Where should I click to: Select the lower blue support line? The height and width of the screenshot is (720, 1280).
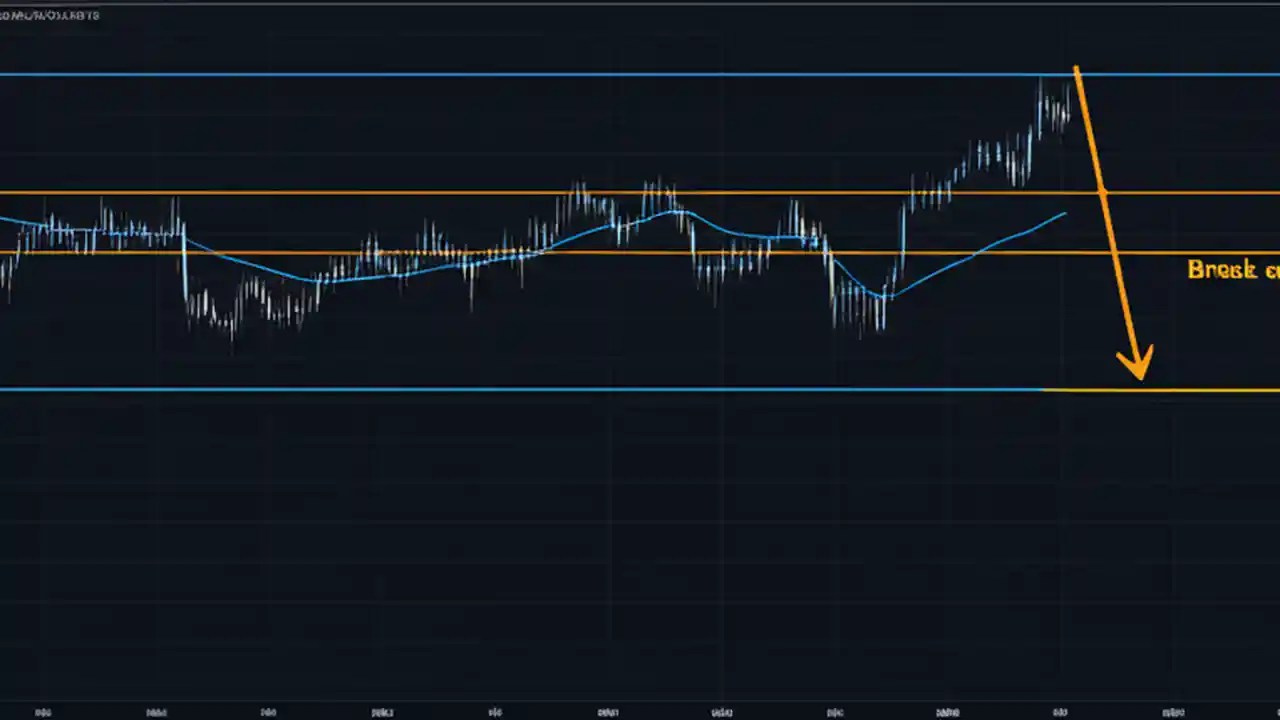click(x=500, y=390)
